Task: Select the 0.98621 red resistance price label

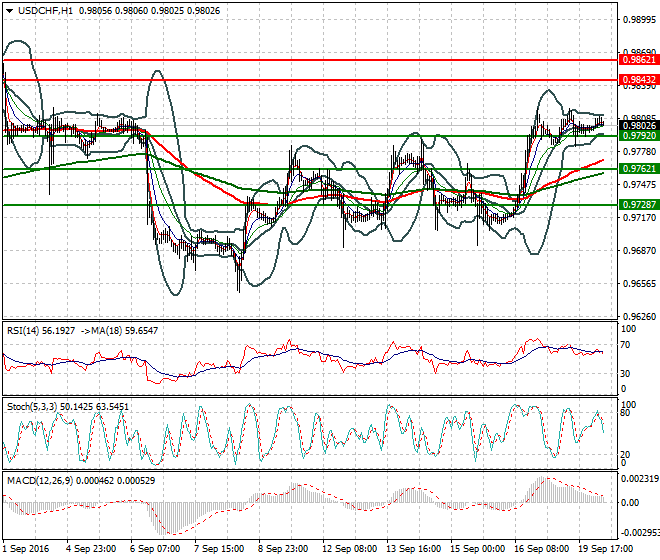Action: tap(639, 60)
